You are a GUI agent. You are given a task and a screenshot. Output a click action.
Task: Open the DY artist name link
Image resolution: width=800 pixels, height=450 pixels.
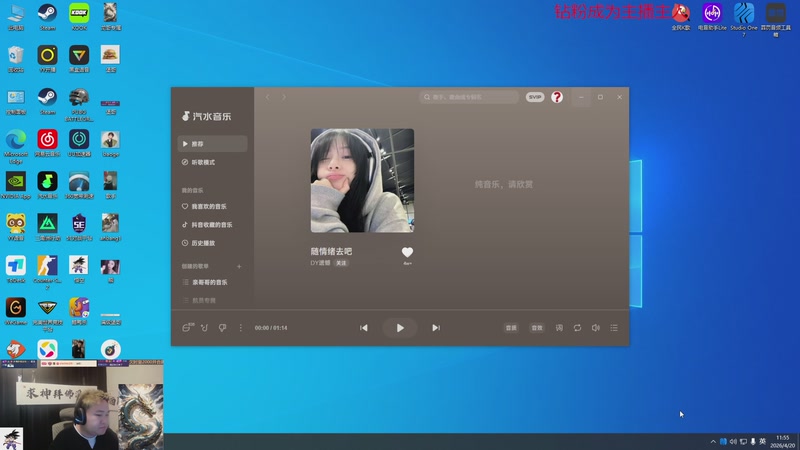(320, 263)
